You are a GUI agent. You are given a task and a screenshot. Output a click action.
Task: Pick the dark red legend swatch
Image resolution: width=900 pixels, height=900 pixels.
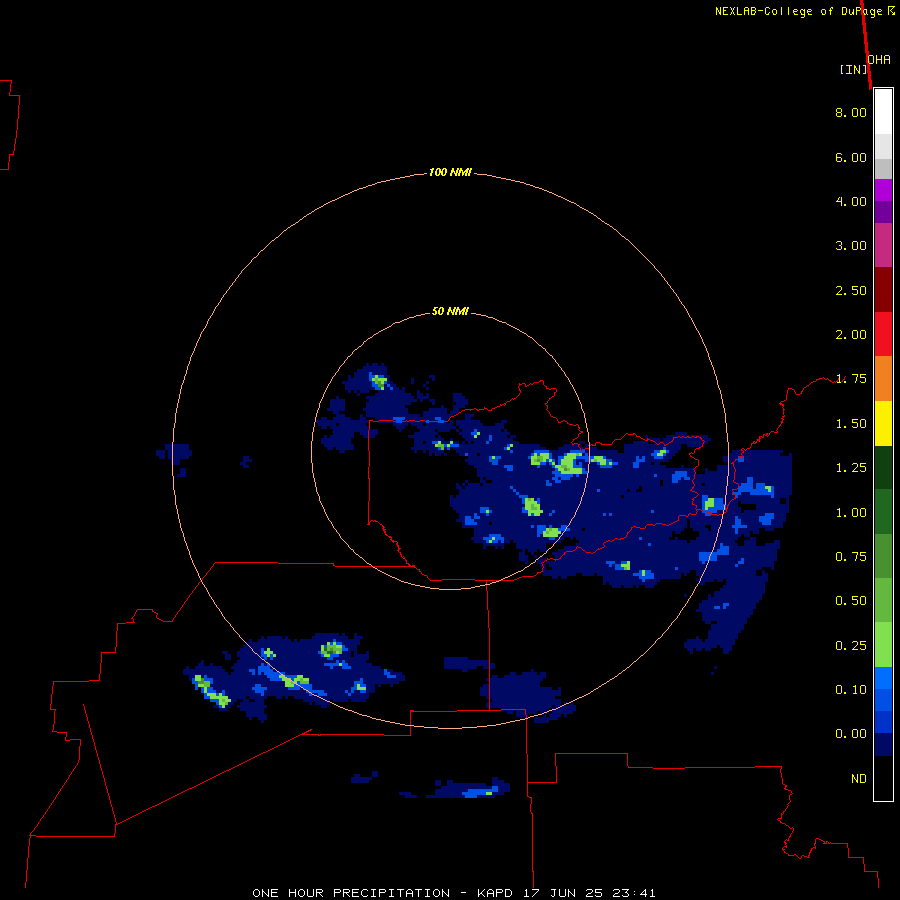(883, 290)
